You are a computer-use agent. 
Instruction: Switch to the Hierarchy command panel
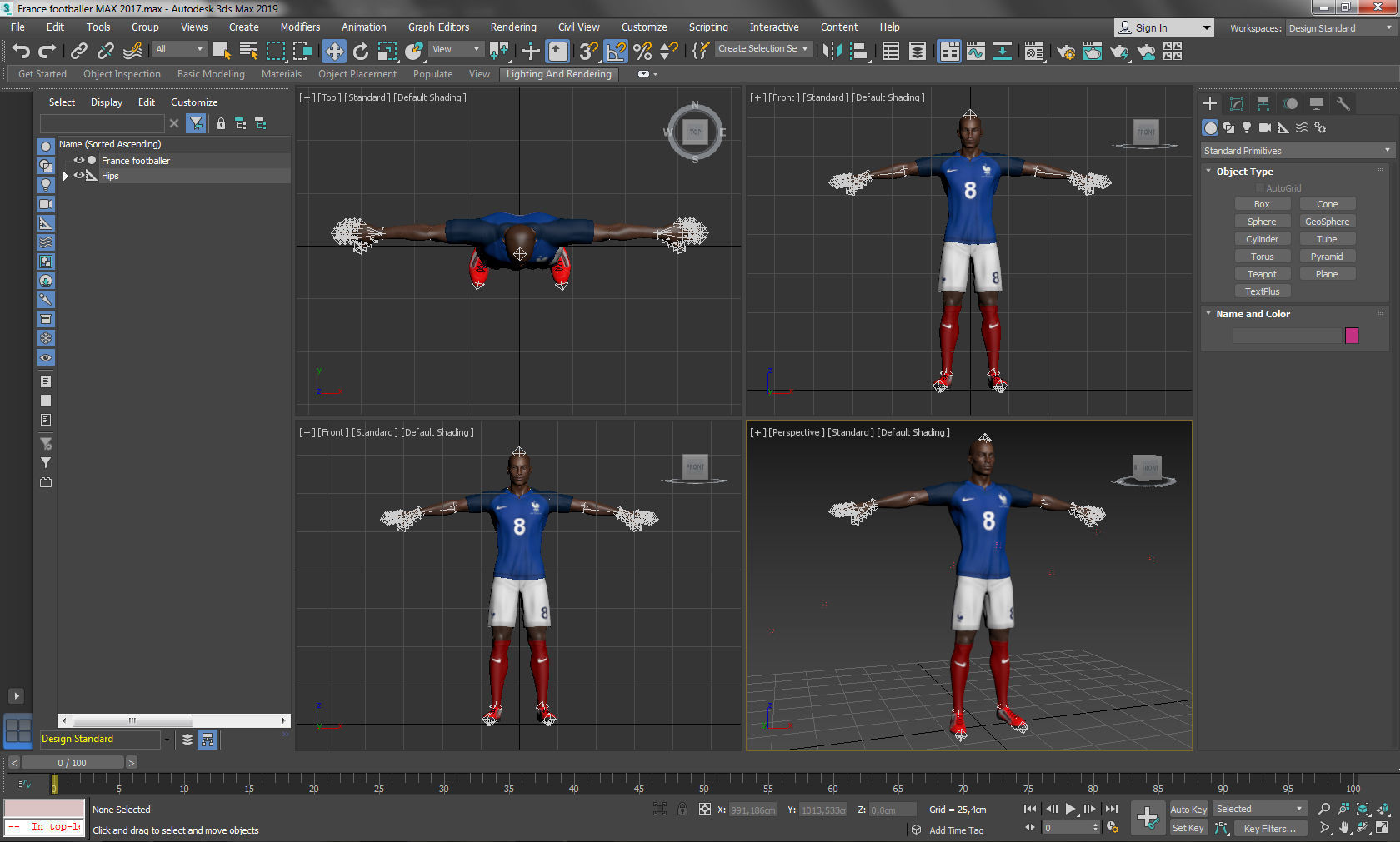[1263, 104]
